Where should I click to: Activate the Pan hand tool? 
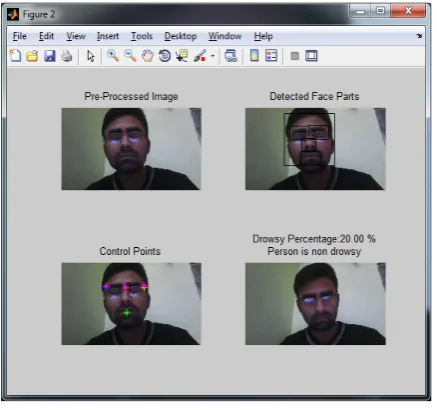pyautogui.click(x=147, y=56)
